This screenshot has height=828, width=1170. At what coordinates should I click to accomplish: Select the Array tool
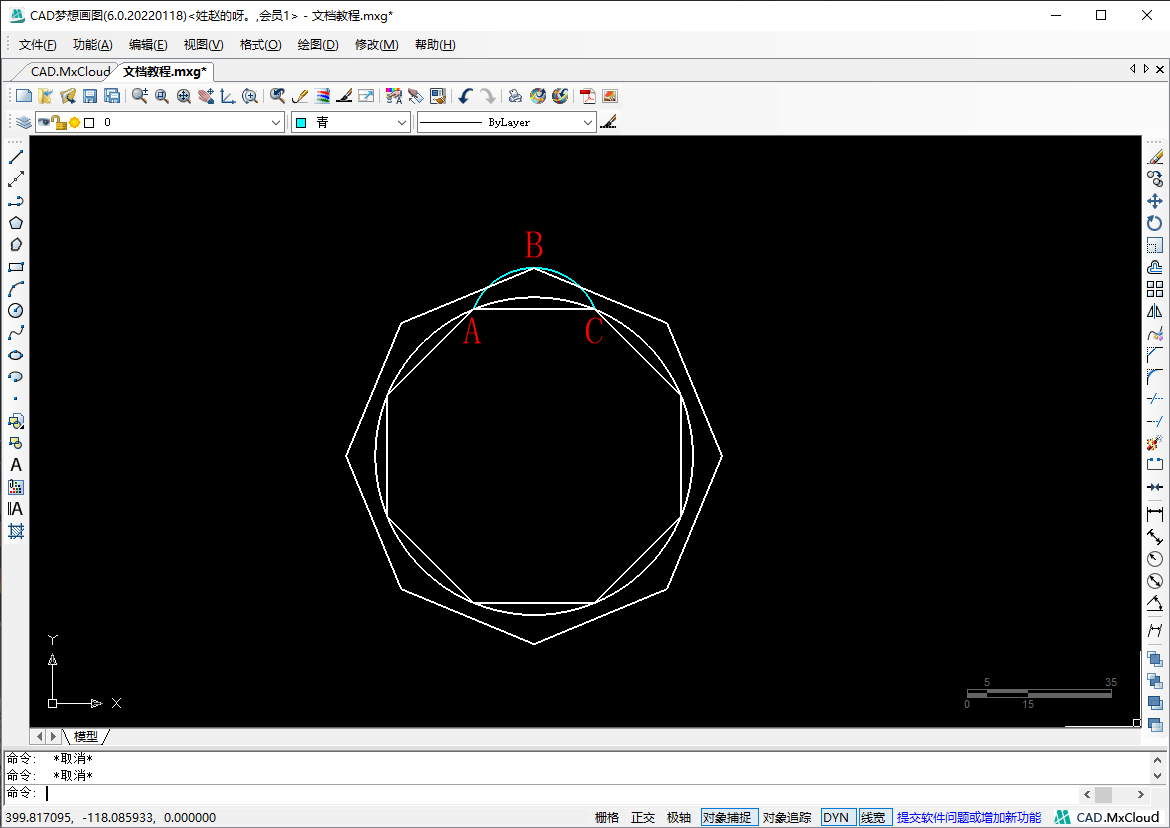click(1155, 289)
